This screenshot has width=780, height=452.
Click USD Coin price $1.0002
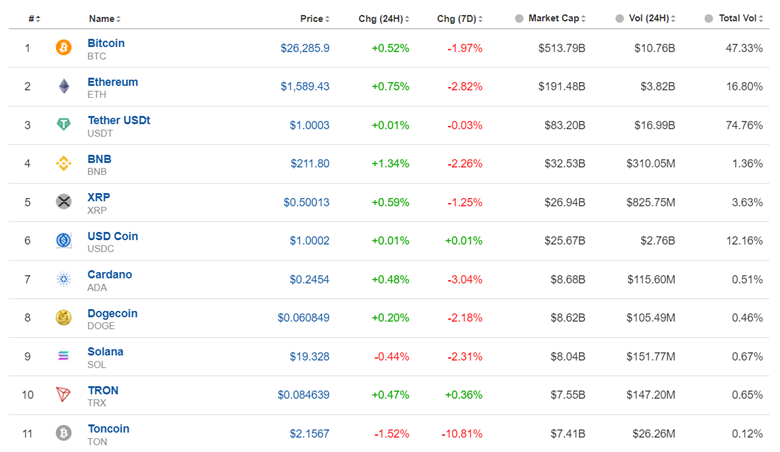tap(309, 241)
